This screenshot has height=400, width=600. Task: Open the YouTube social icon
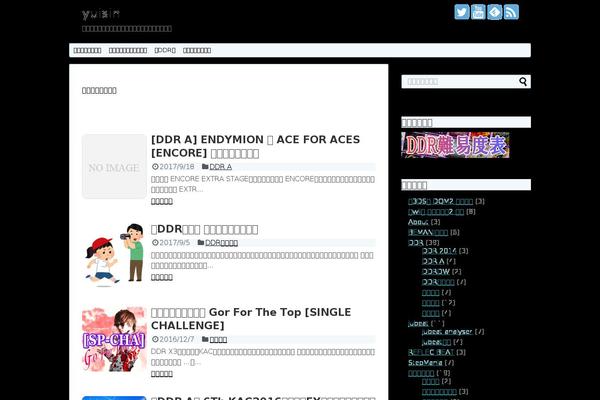[478, 12]
